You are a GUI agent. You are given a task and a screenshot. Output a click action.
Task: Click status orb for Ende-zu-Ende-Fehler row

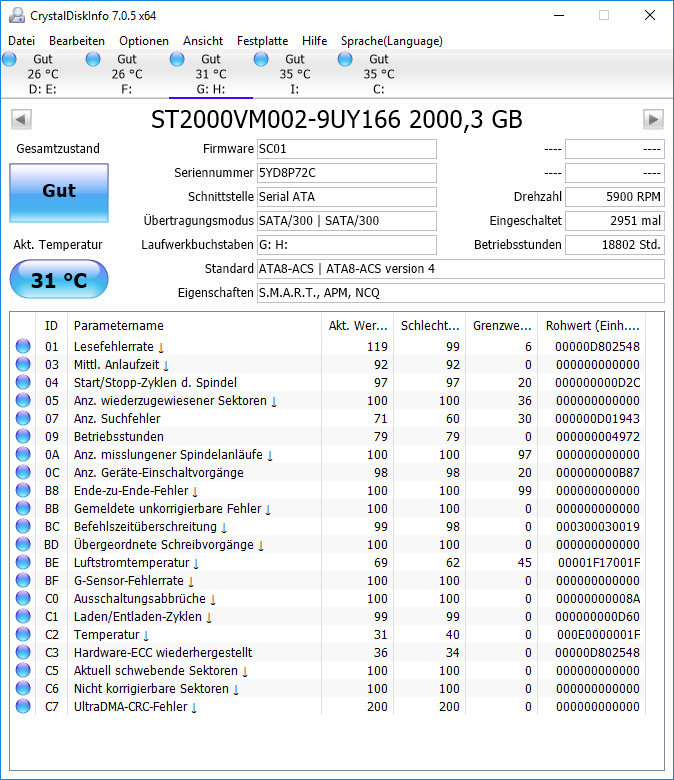[23, 490]
